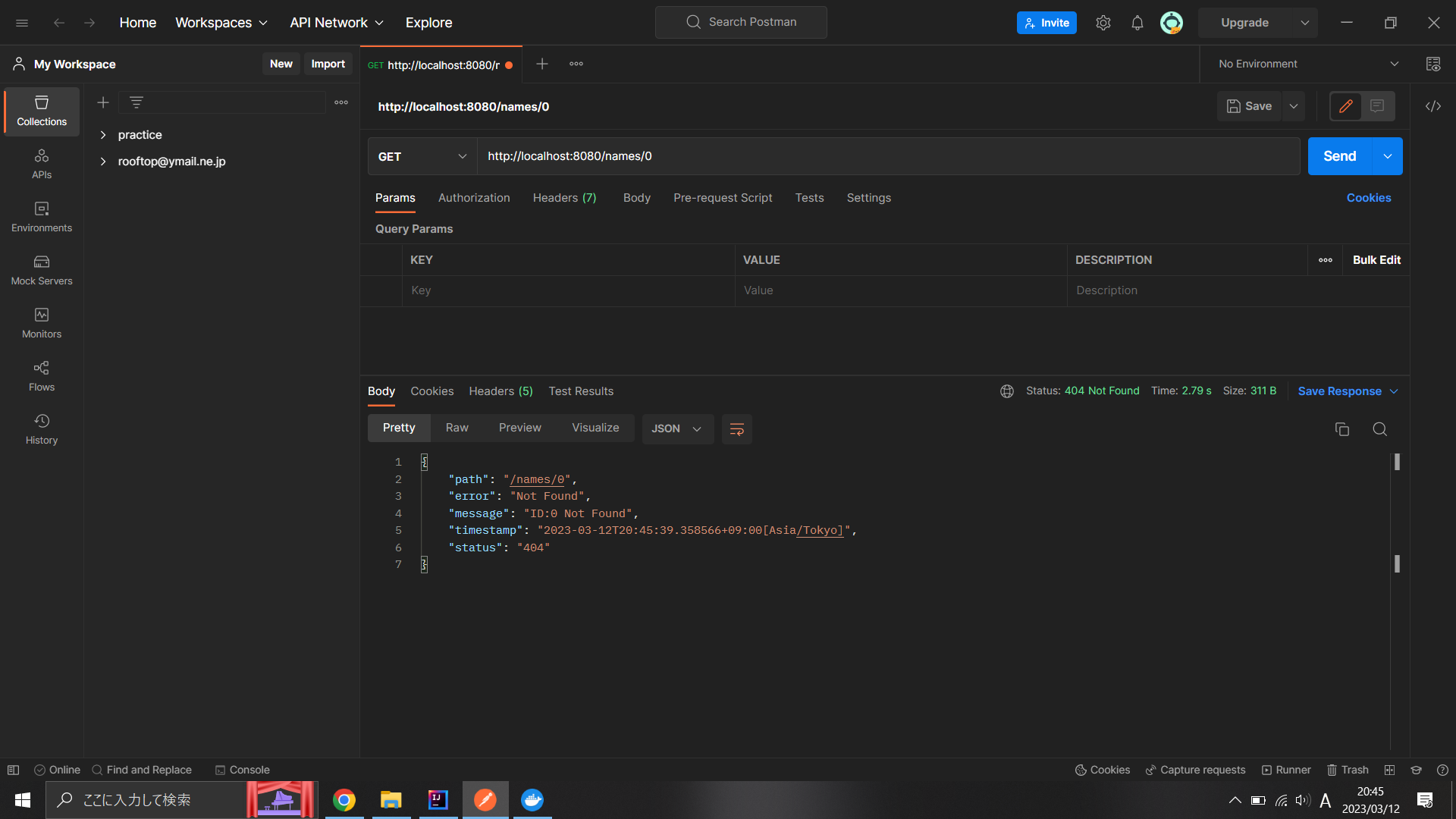Open the History panel in sidebar
Image resolution: width=1456 pixels, height=819 pixels.
coord(41,428)
